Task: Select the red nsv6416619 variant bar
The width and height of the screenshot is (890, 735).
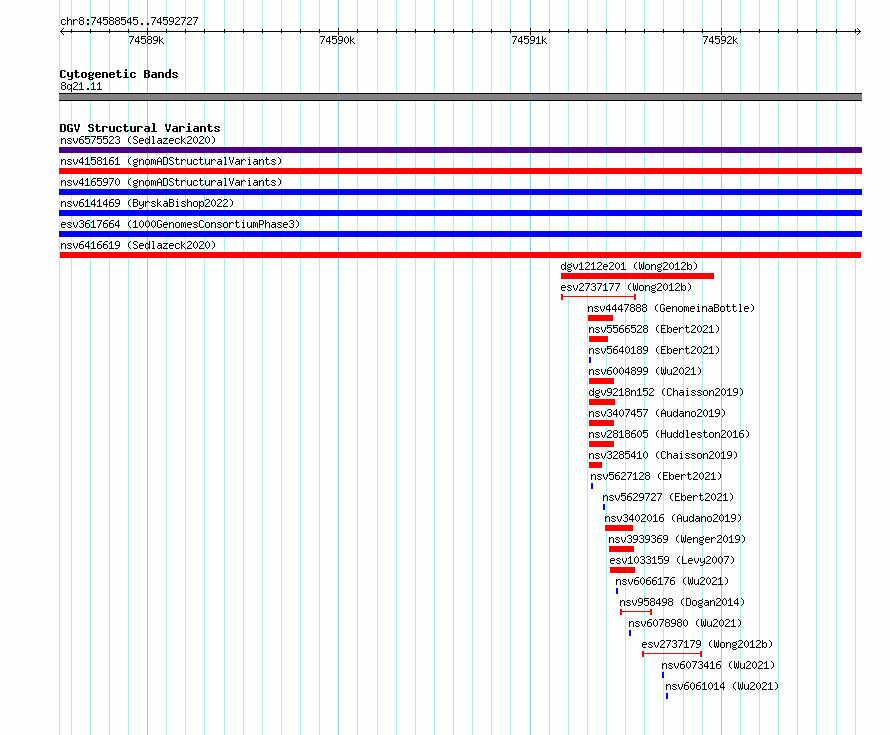Action: 460,255
